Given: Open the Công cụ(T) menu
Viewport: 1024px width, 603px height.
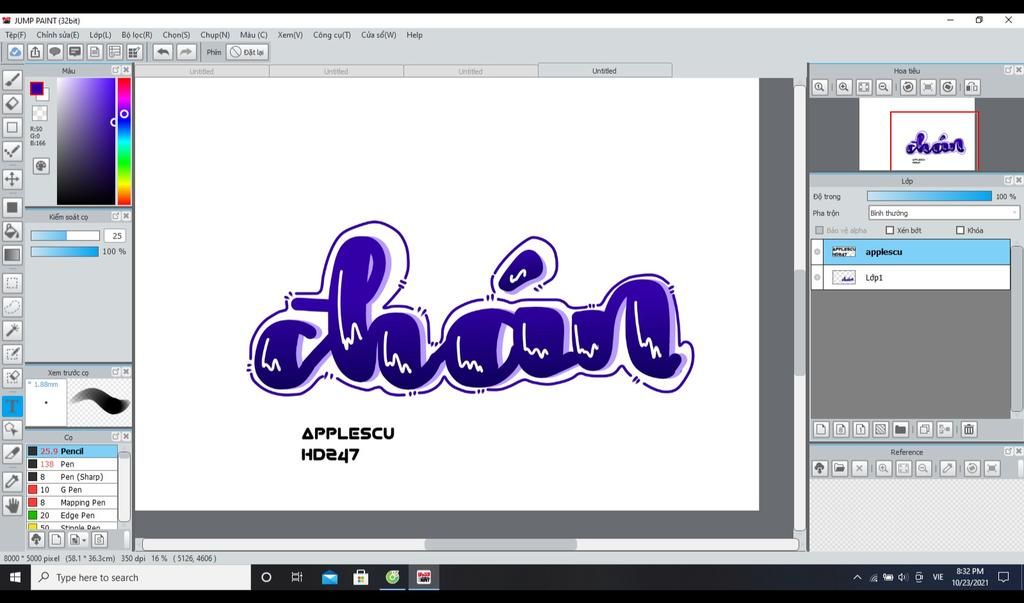Looking at the screenshot, I should click(x=332, y=35).
